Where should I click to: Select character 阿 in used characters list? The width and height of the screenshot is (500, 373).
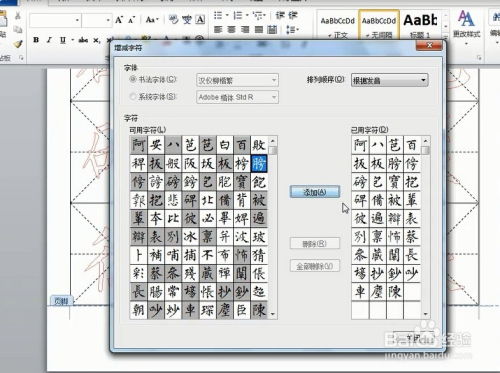[360, 145]
